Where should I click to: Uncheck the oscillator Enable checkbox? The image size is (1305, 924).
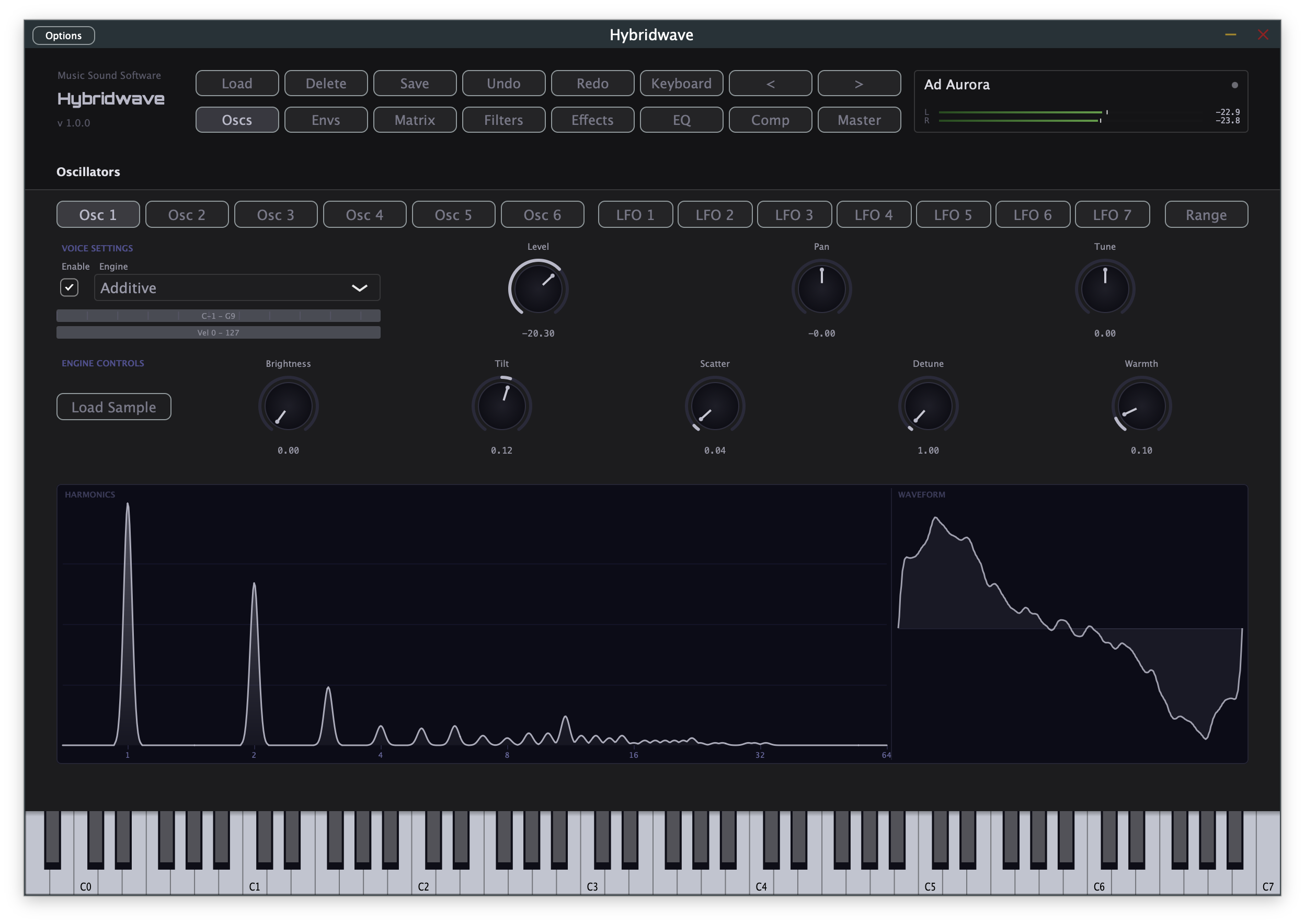[69, 287]
